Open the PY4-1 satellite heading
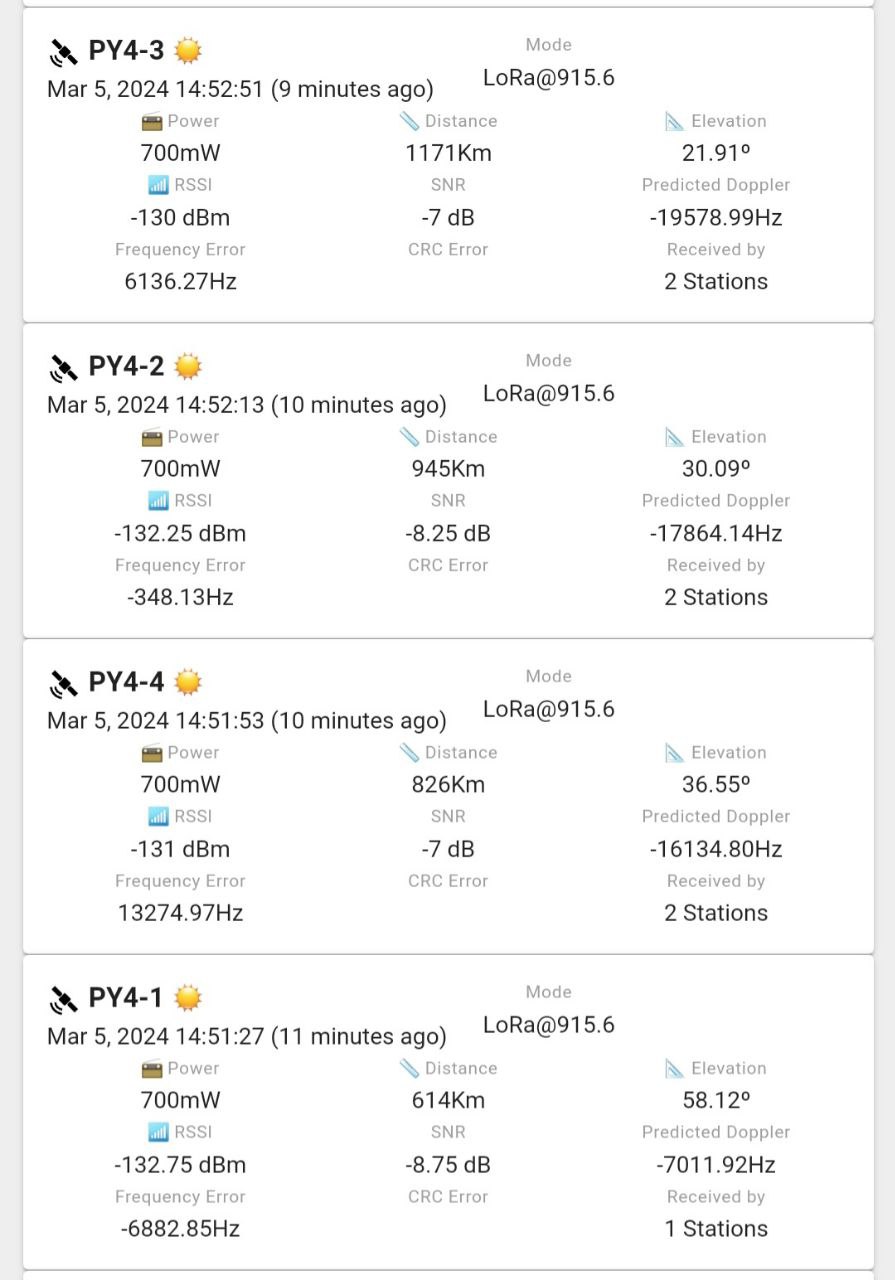Image resolution: width=895 pixels, height=1280 pixels. tap(126, 998)
